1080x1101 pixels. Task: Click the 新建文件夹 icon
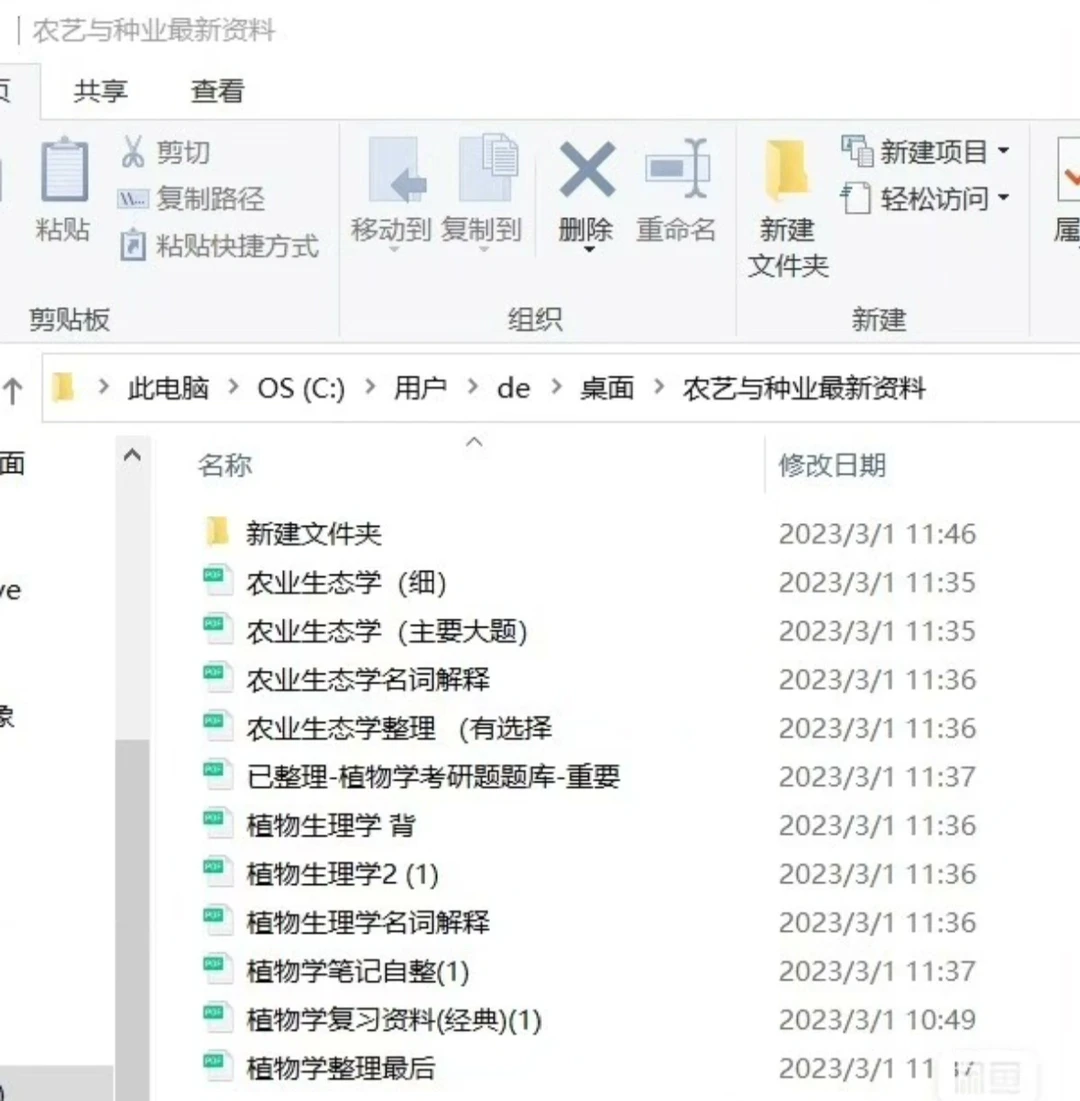click(786, 170)
